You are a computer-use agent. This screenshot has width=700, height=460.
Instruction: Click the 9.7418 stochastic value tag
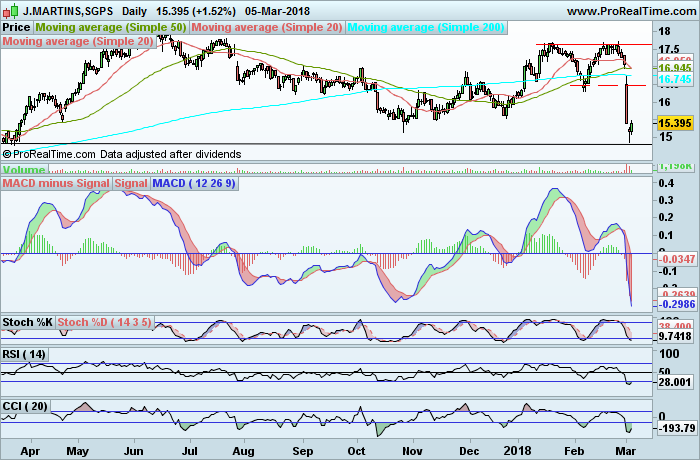coord(675,336)
